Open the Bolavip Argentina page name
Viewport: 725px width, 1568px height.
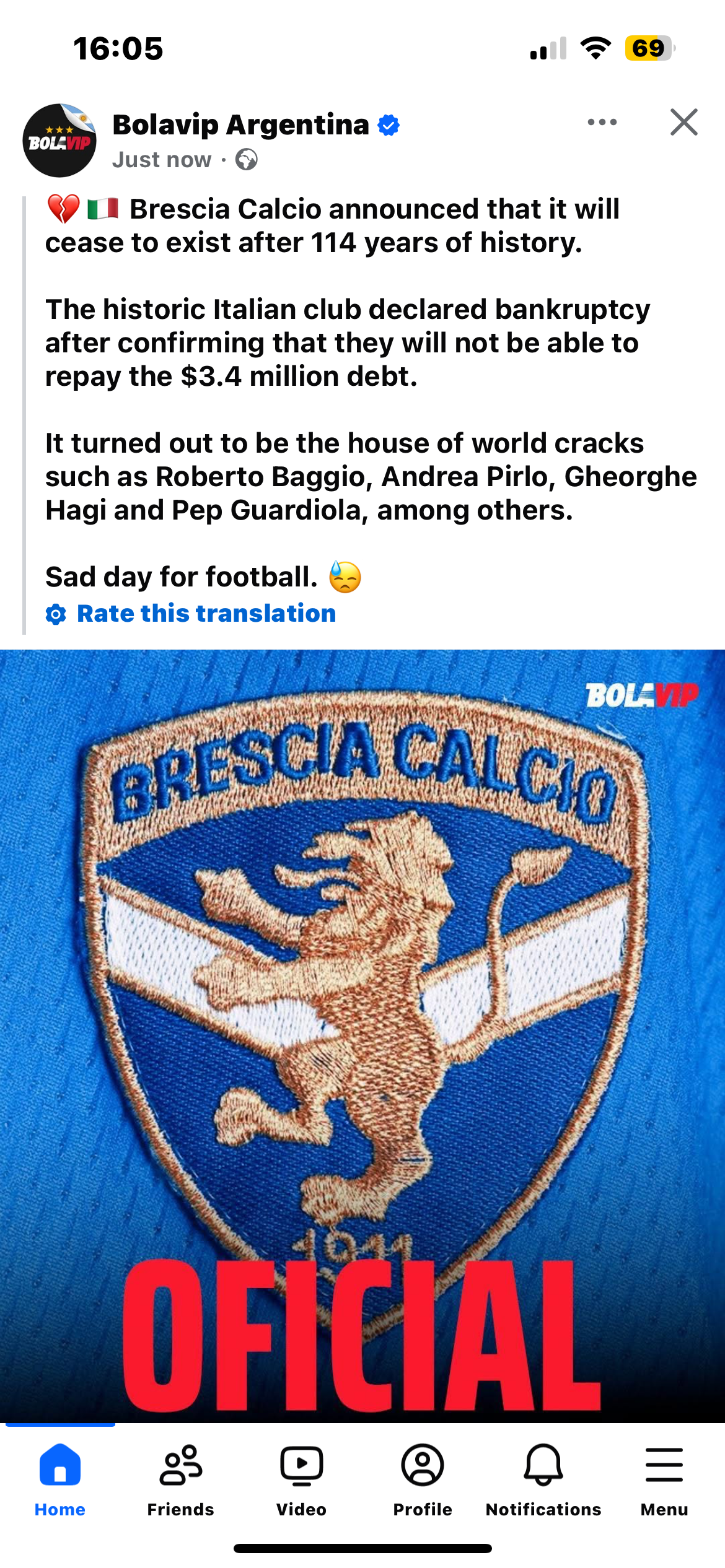(x=240, y=124)
